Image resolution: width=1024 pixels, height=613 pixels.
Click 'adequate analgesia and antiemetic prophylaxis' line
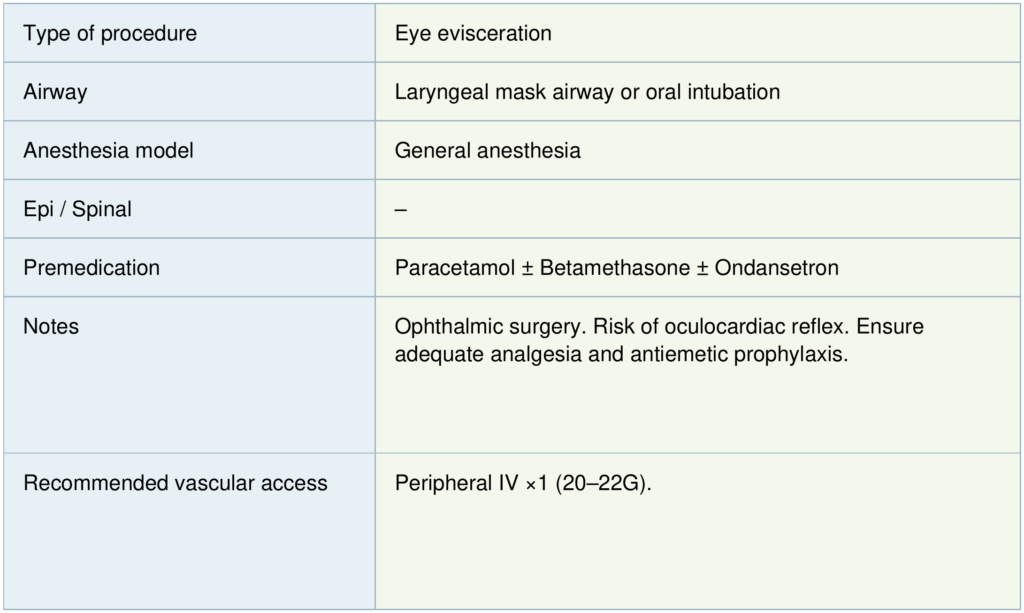[x=621, y=353]
